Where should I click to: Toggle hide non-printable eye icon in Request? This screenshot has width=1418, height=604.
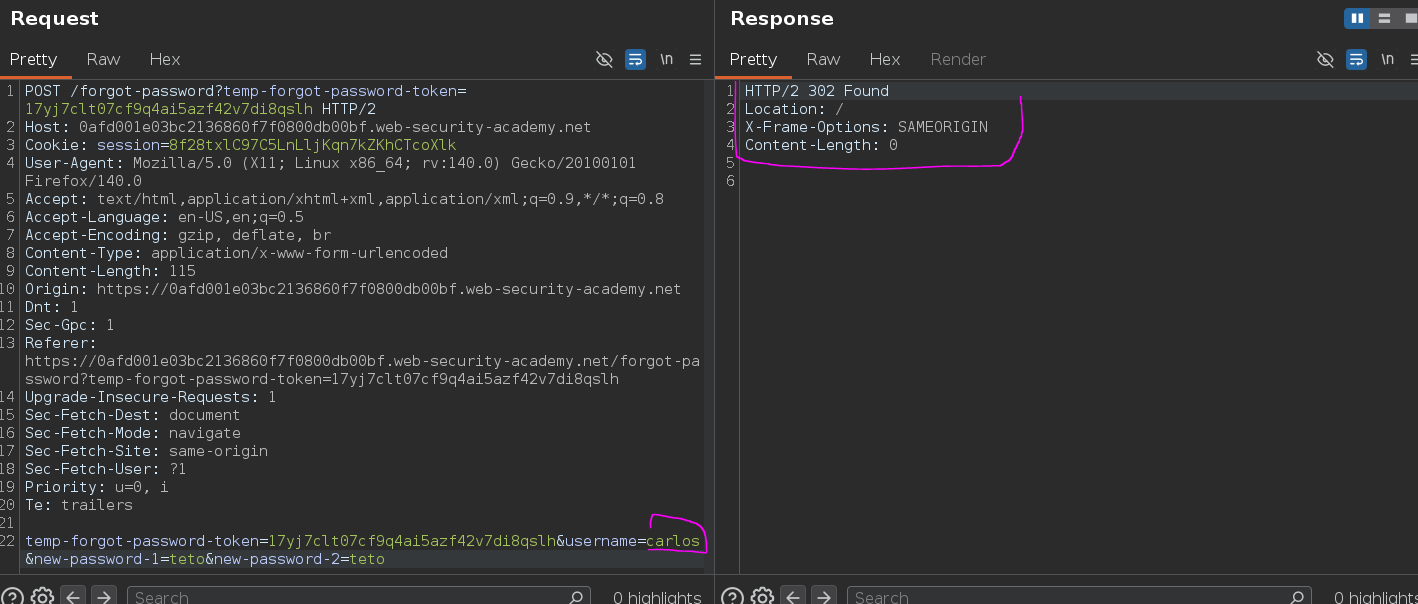[x=604, y=59]
